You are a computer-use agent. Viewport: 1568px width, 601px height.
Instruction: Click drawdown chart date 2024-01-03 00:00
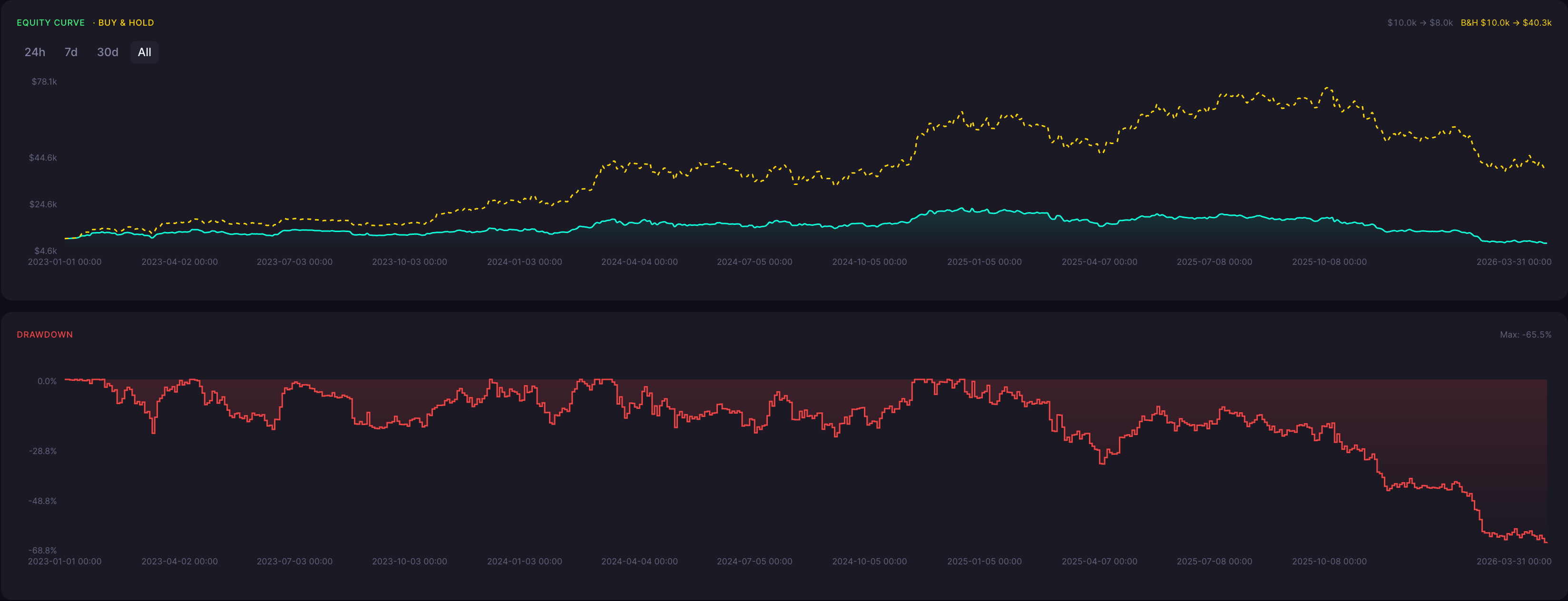click(525, 562)
